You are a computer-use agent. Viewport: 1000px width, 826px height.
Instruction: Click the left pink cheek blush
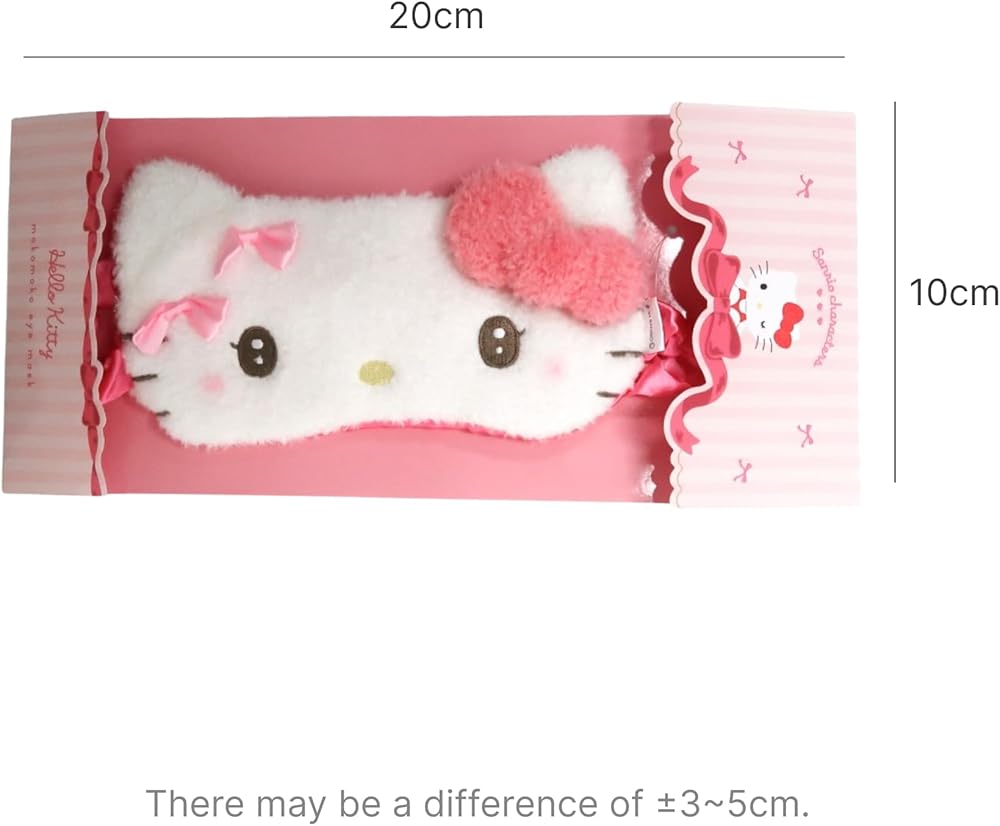coord(214,383)
